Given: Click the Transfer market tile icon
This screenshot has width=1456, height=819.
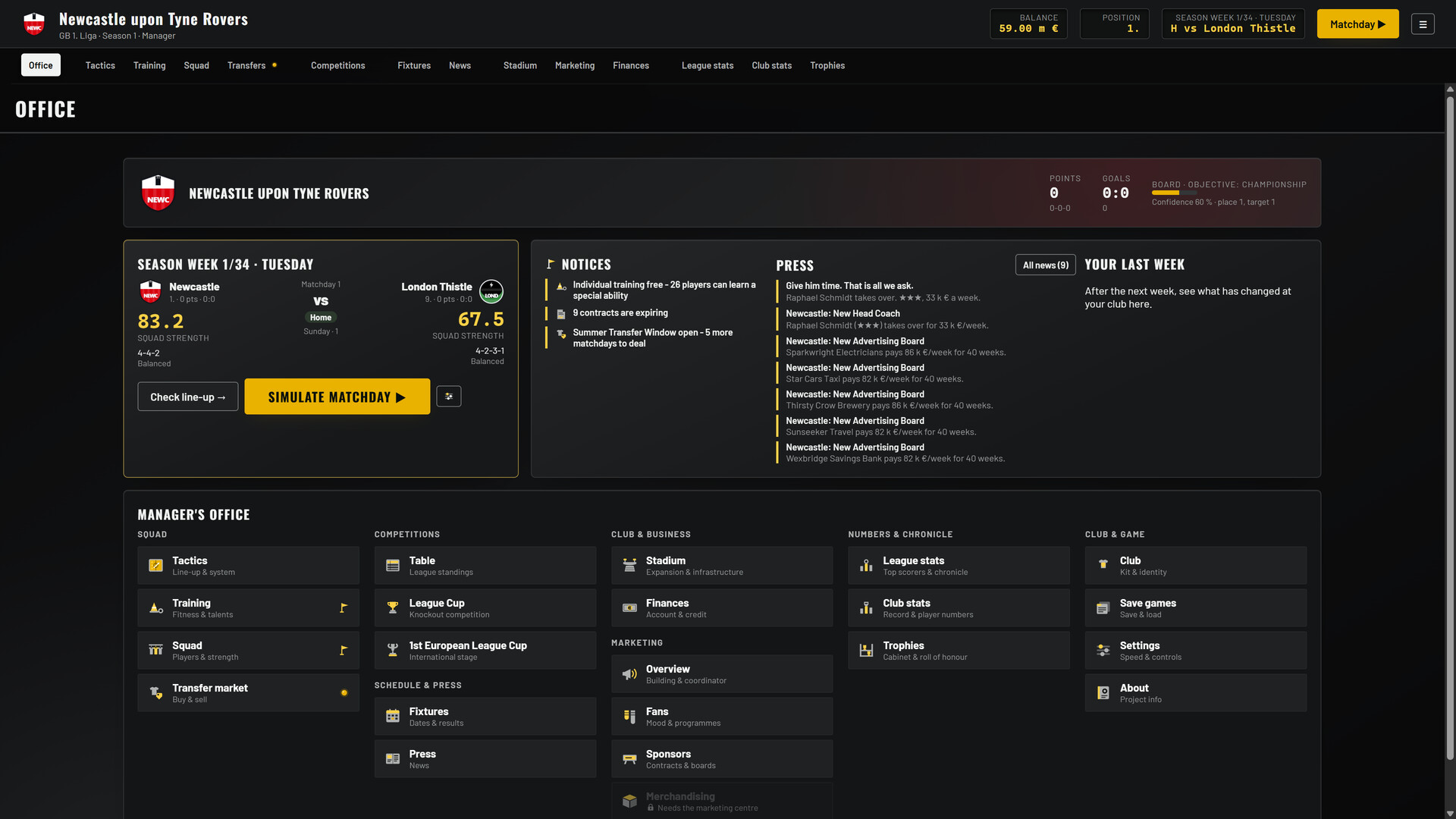Looking at the screenshot, I should tap(156, 693).
